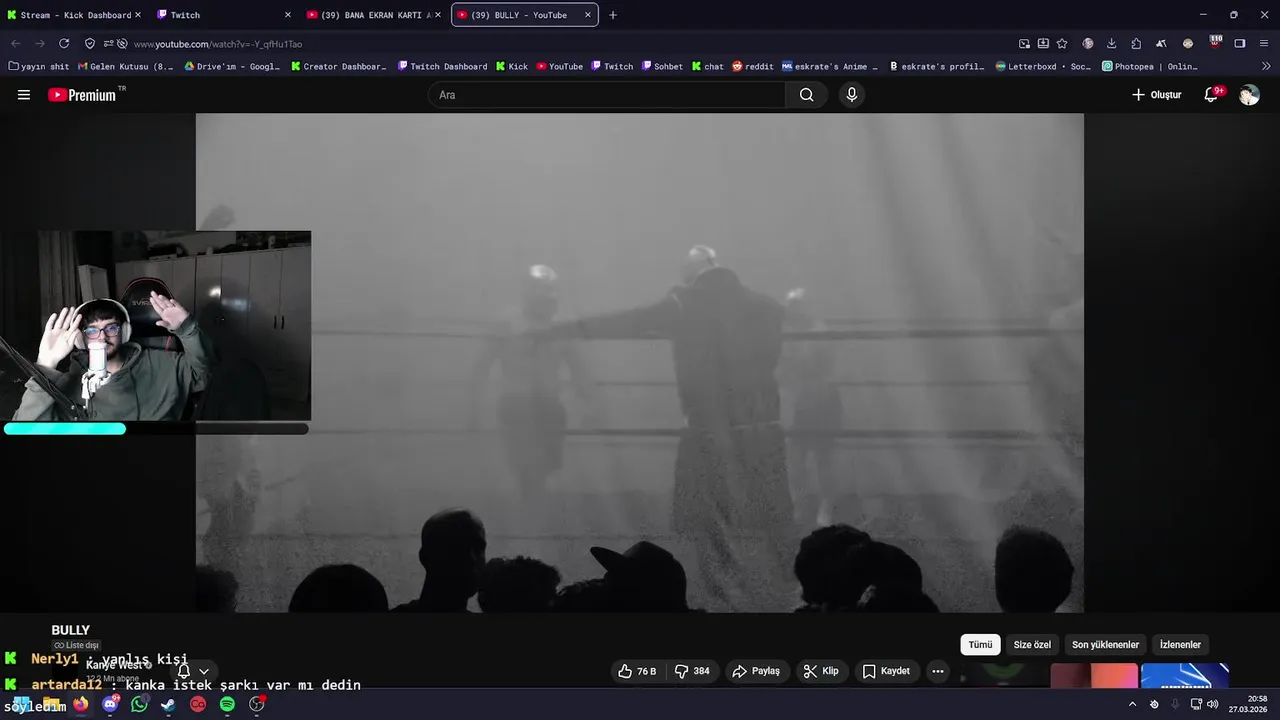
Task: Click the taskbar clock showing 20:58
Action: pos(1248,704)
